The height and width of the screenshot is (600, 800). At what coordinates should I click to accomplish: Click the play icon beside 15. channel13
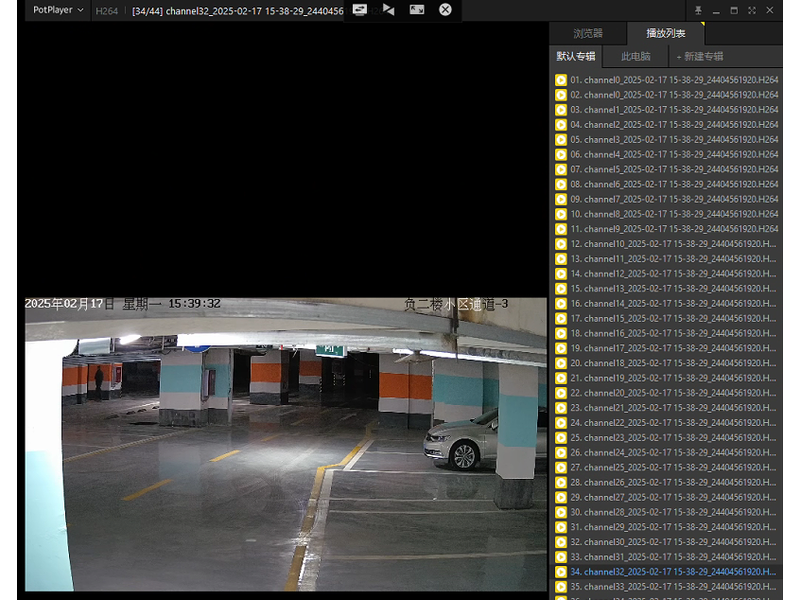(x=561, y=289)
